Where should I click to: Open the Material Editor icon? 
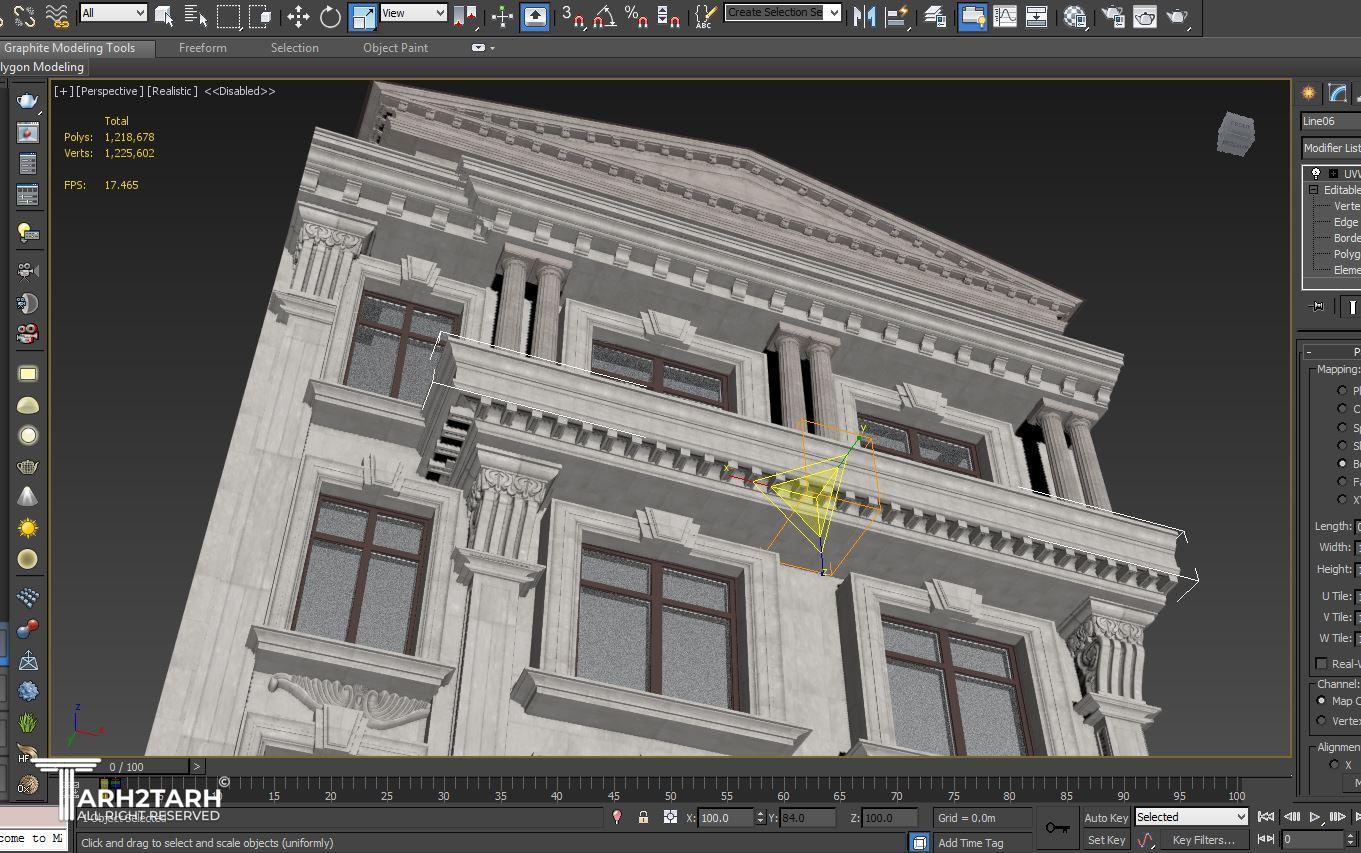pyautogui.click(x=1075, y=16)
